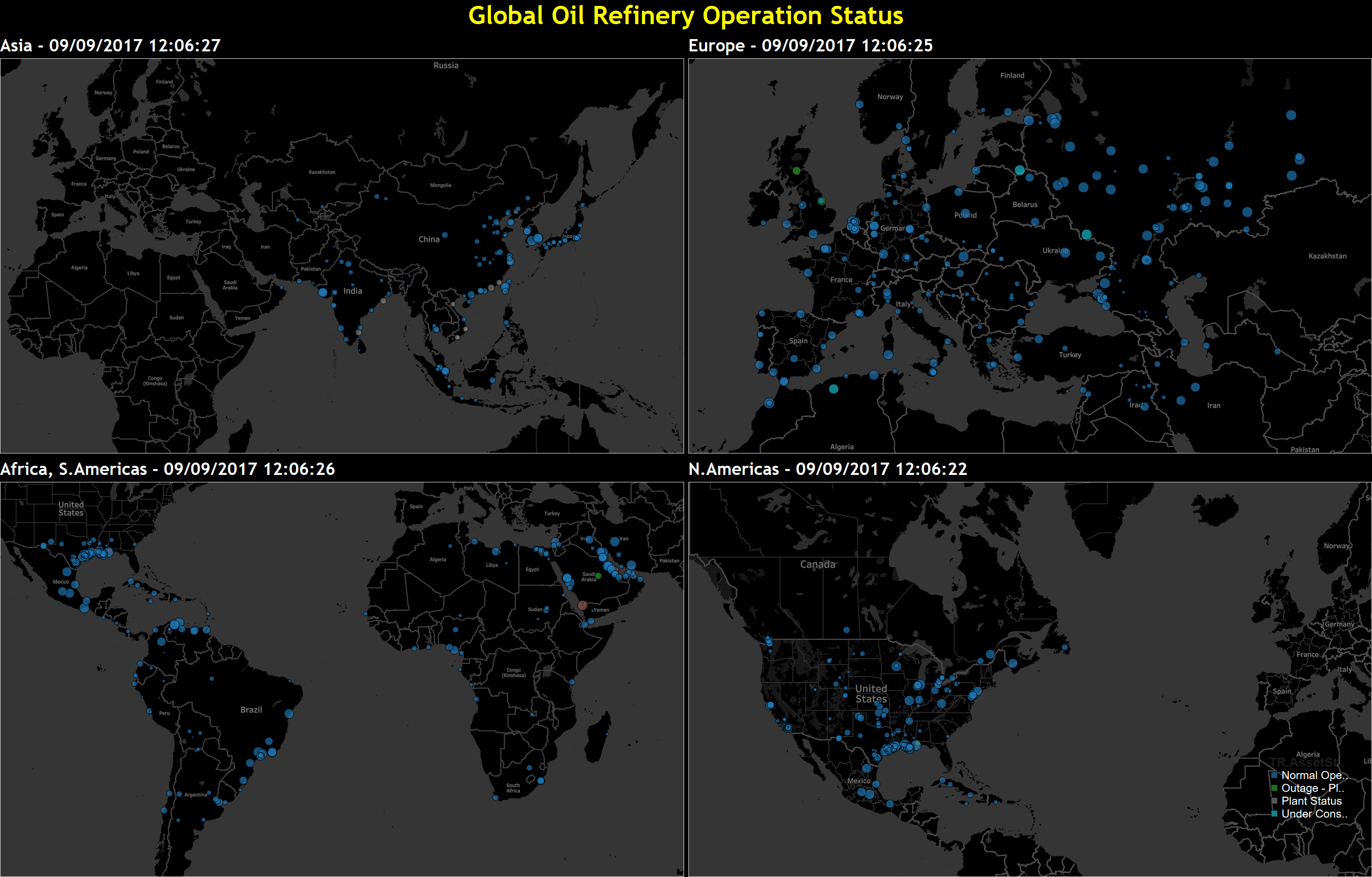The width and height of the screenshot is (1372, 877).
Task: Click the teal Under Cons.. legend swatch
Action: pyautogui.click(x=1274, y=814)
